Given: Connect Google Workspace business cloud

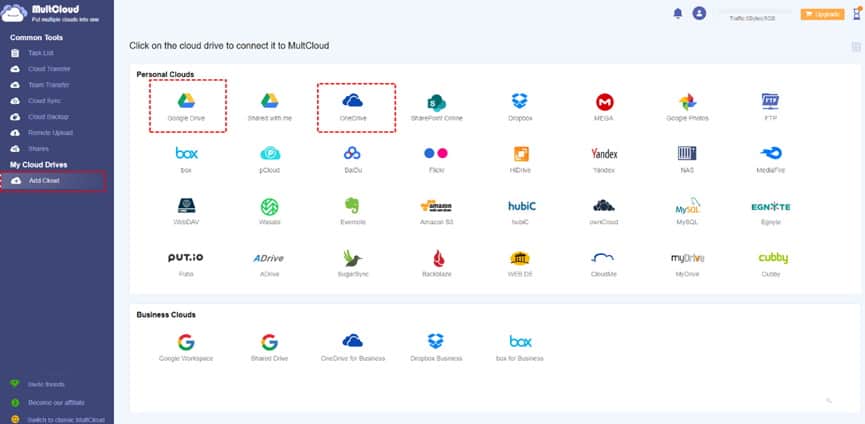Looking at the screenshot, I should click(186, 348).
